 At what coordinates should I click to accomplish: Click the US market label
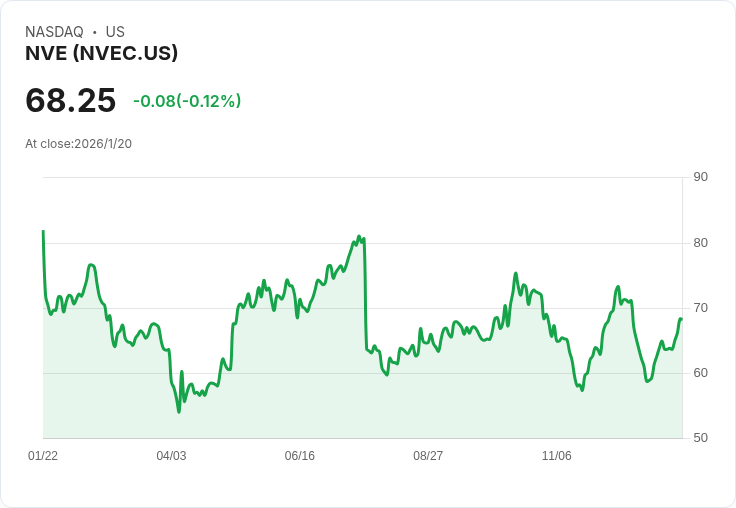[x=115, y=32]
